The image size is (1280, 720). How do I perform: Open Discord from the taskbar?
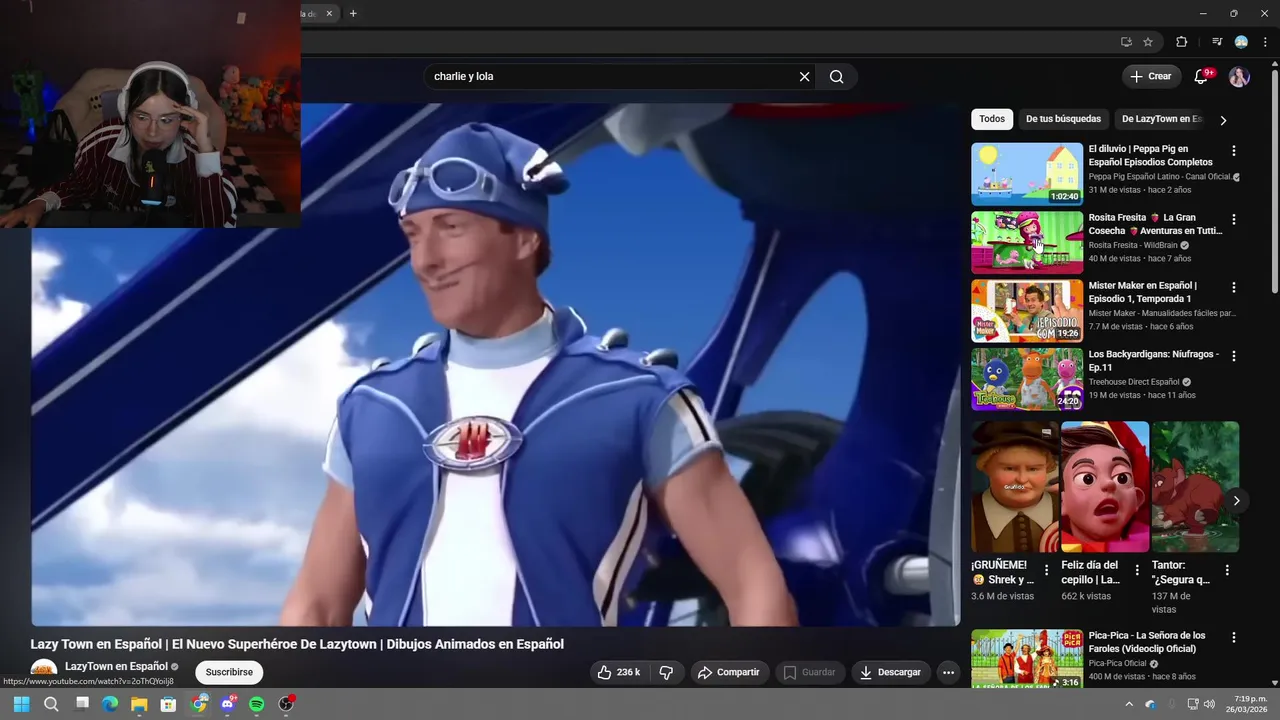228,704
